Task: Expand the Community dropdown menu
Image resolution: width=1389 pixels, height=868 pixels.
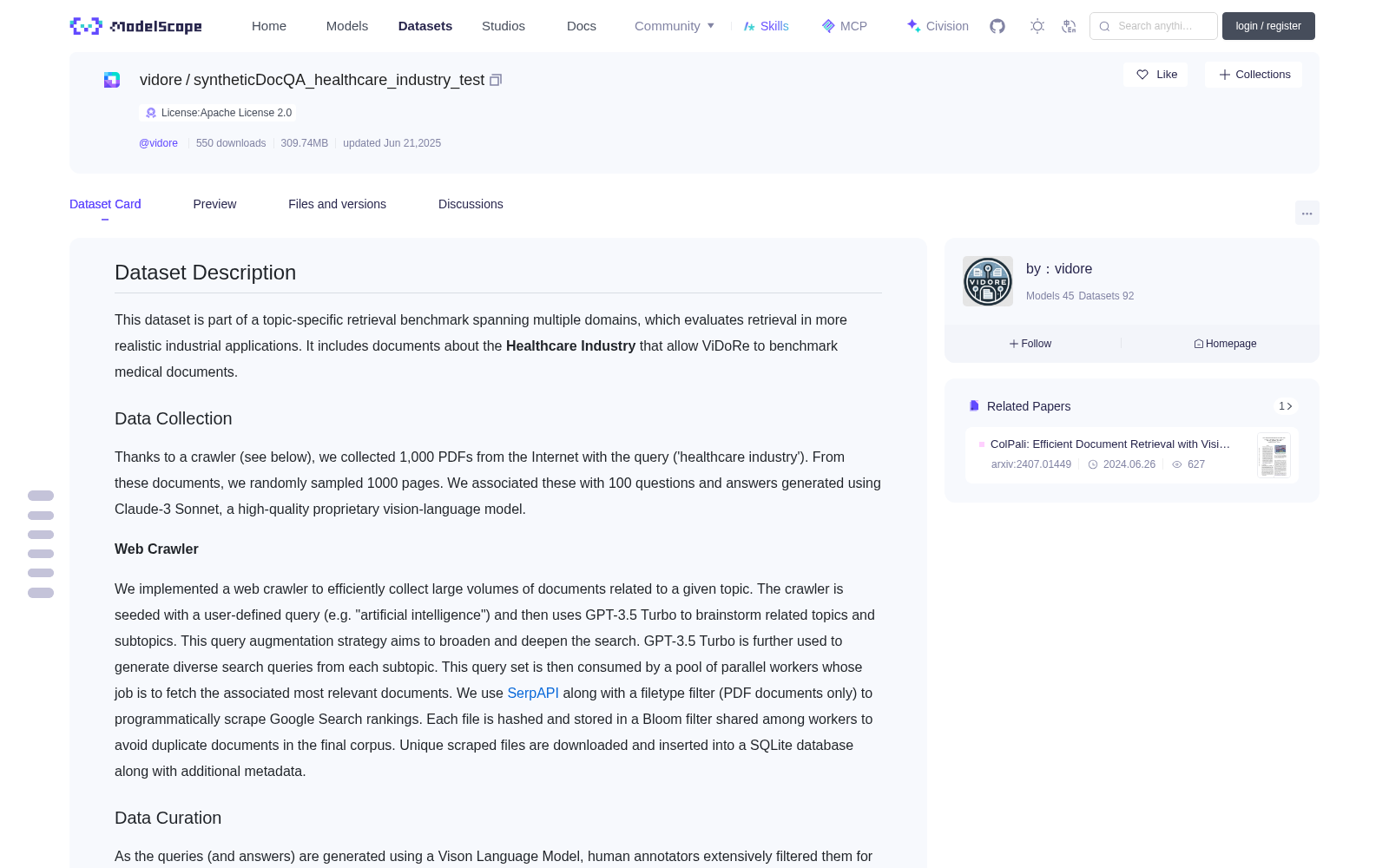Action: tap(675, 26)
